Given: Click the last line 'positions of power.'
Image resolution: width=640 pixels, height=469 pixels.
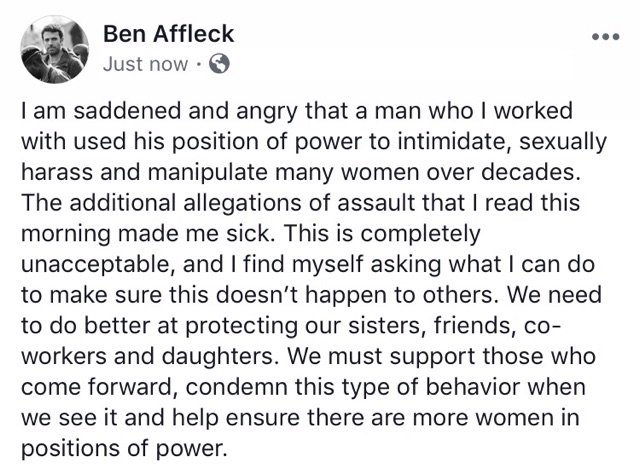Looking at the screenshot, I should tap(124, 448).
